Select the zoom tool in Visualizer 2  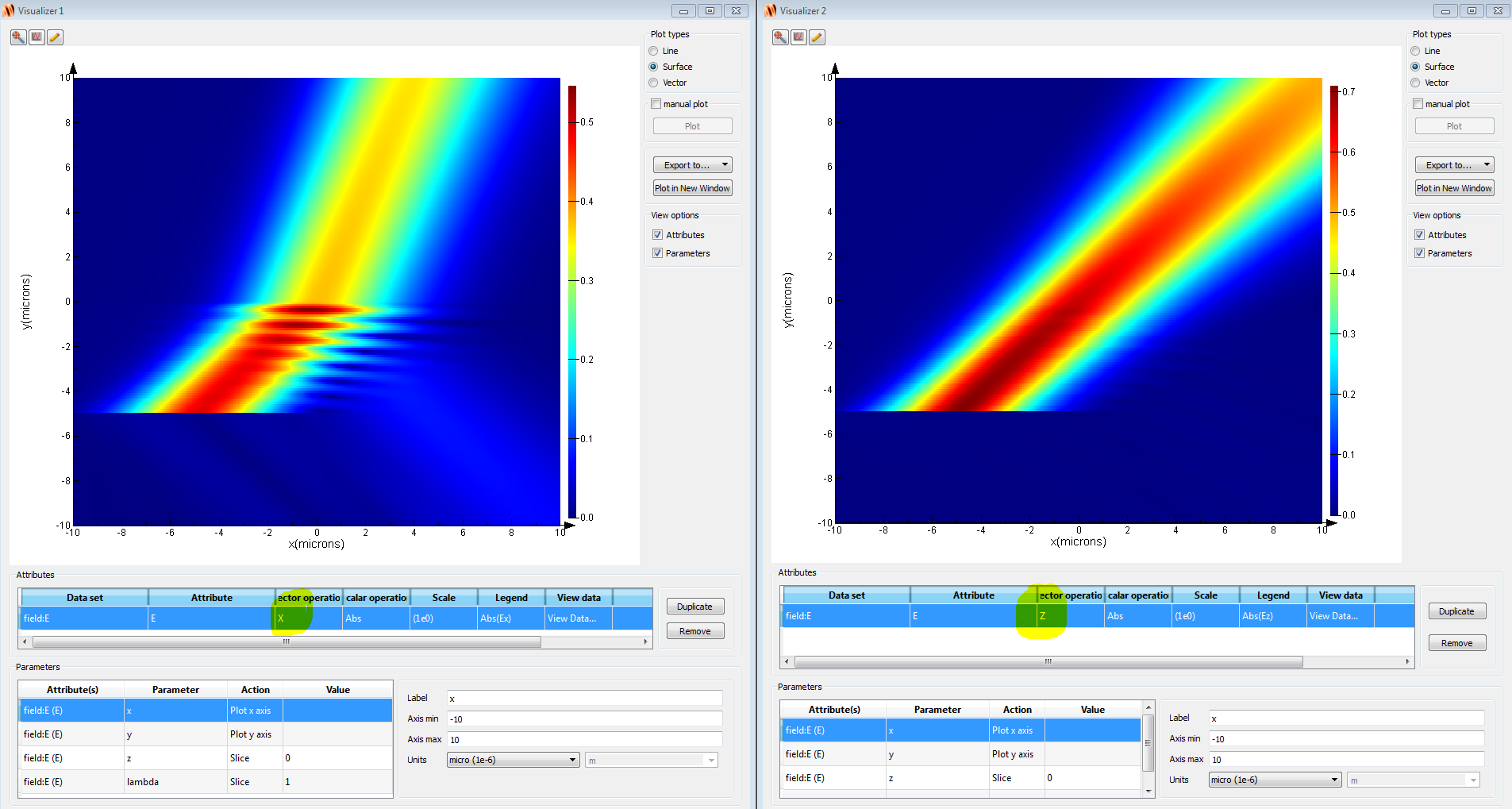pyautogui.click(x=780, y=37)
